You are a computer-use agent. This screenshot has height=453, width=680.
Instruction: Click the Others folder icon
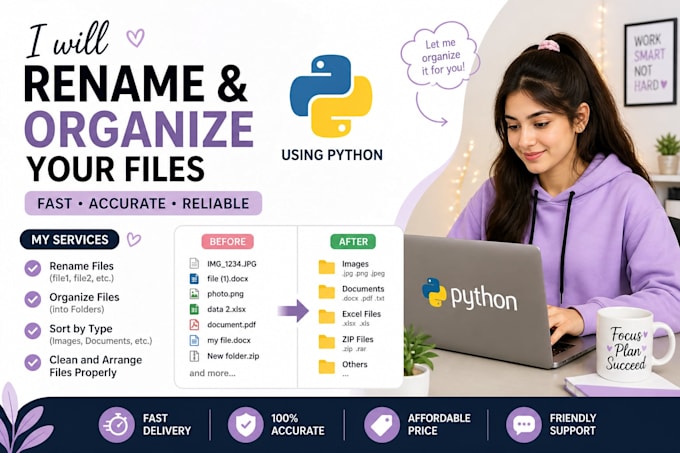327,367
